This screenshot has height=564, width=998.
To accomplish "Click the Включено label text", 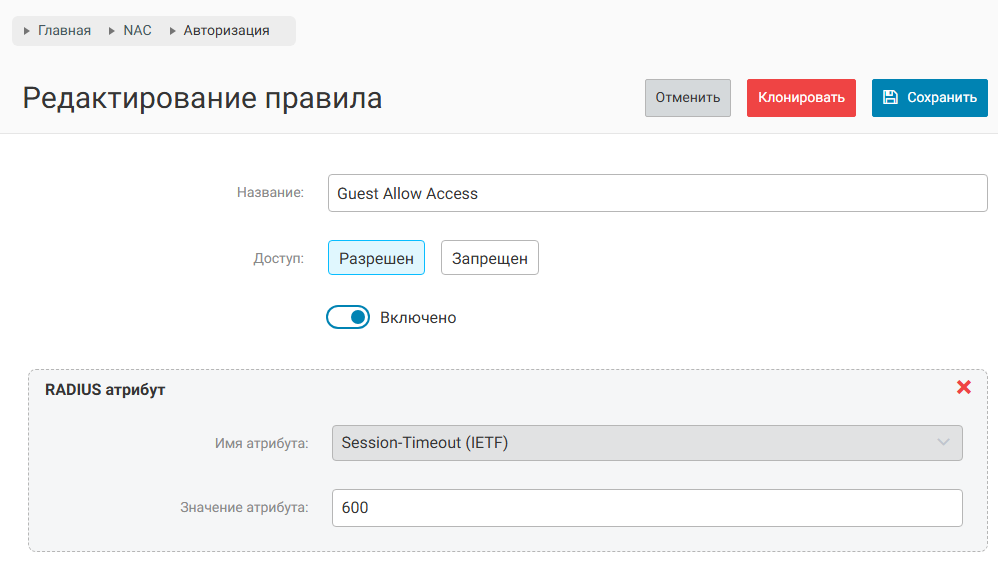I will (418, 318).
